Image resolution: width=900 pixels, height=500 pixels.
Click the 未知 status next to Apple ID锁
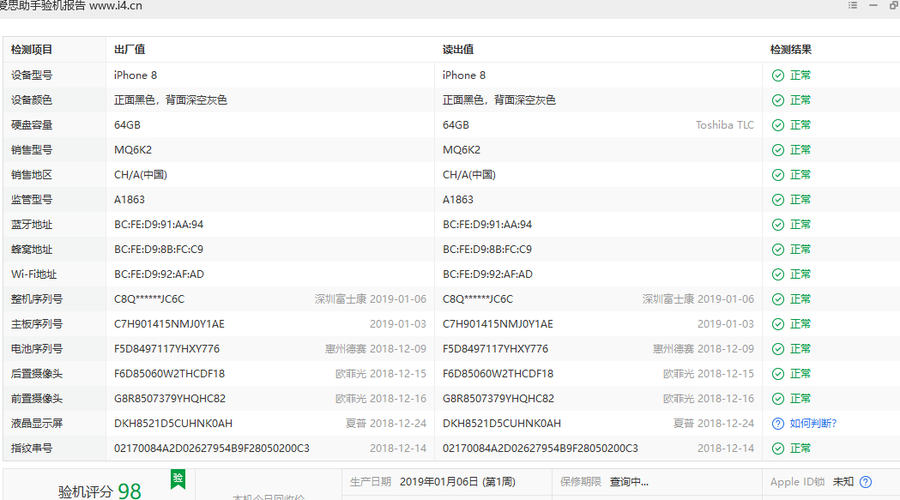[x=843, y=482]
